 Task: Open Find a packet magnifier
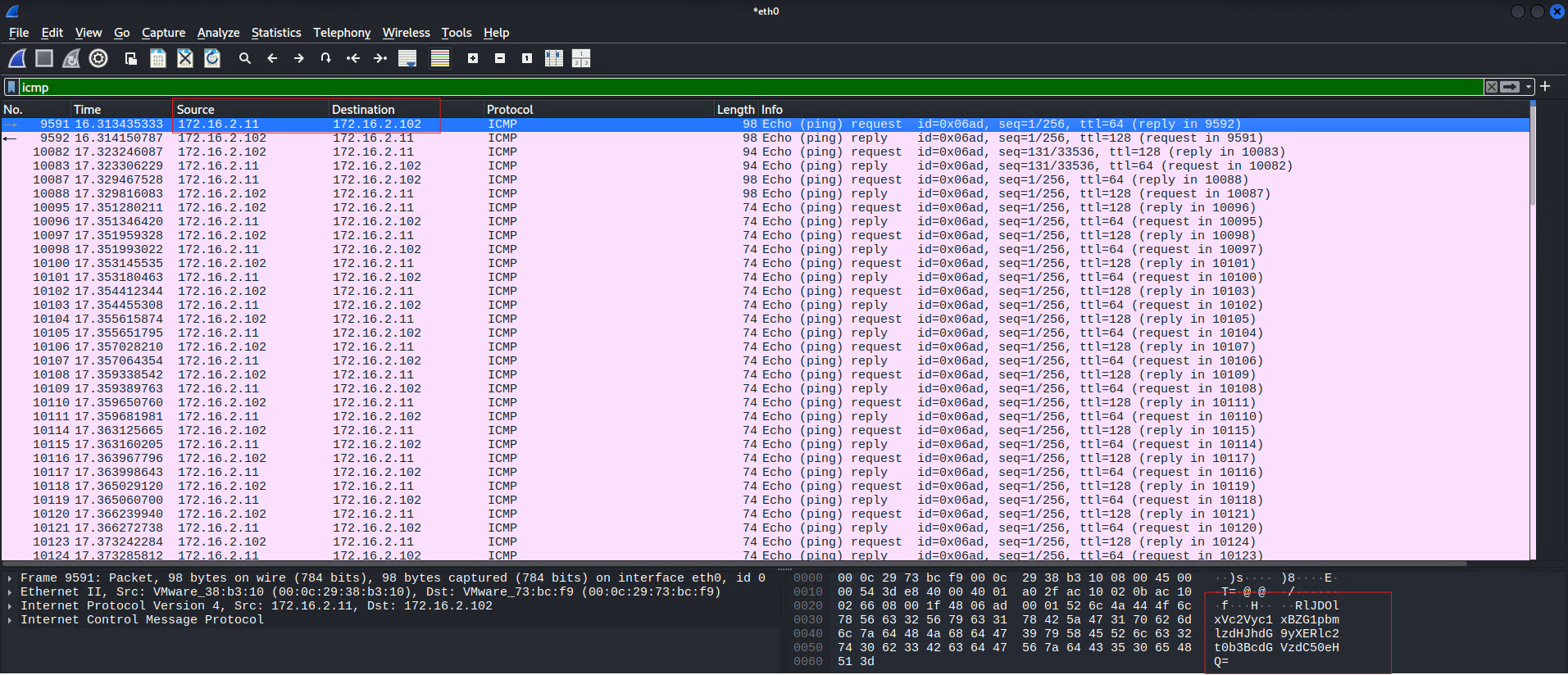coord(245,58)
